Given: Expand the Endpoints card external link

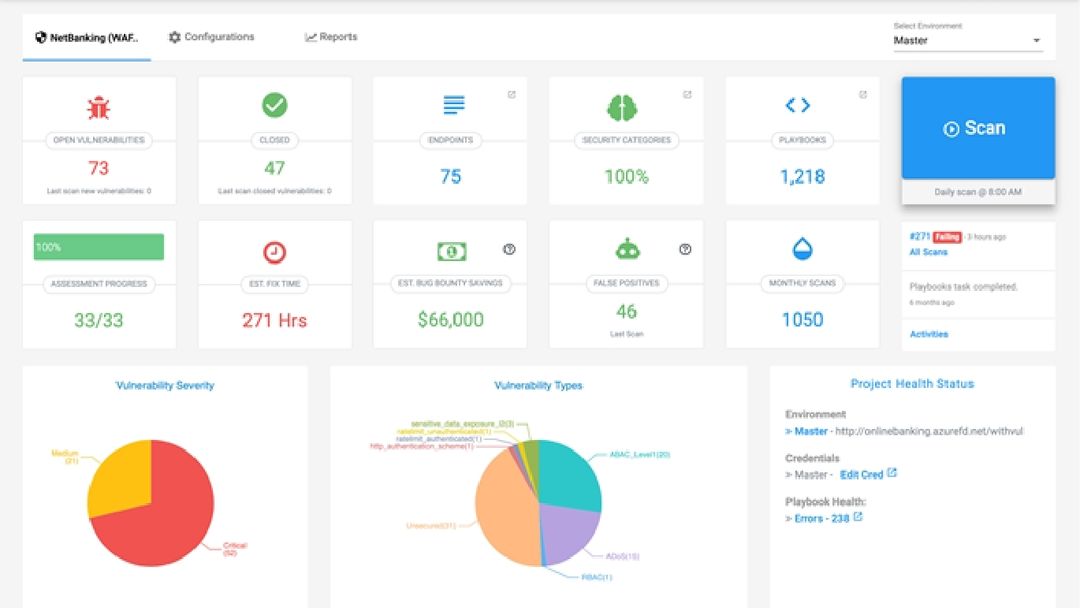Looking at the screenshot, I should click(x=513, y=92).
